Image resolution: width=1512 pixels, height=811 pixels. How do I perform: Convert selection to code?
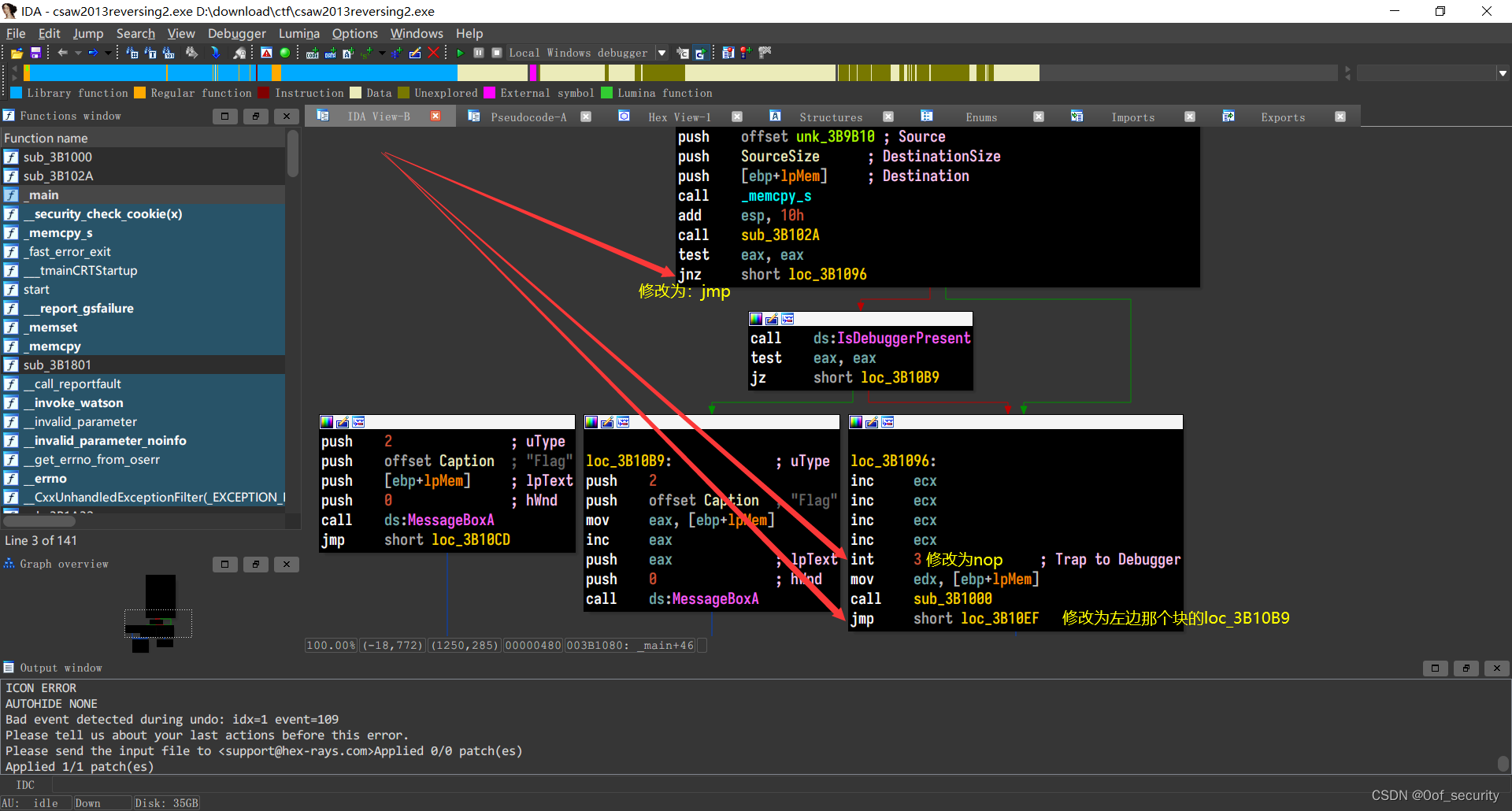pos(313,52)
